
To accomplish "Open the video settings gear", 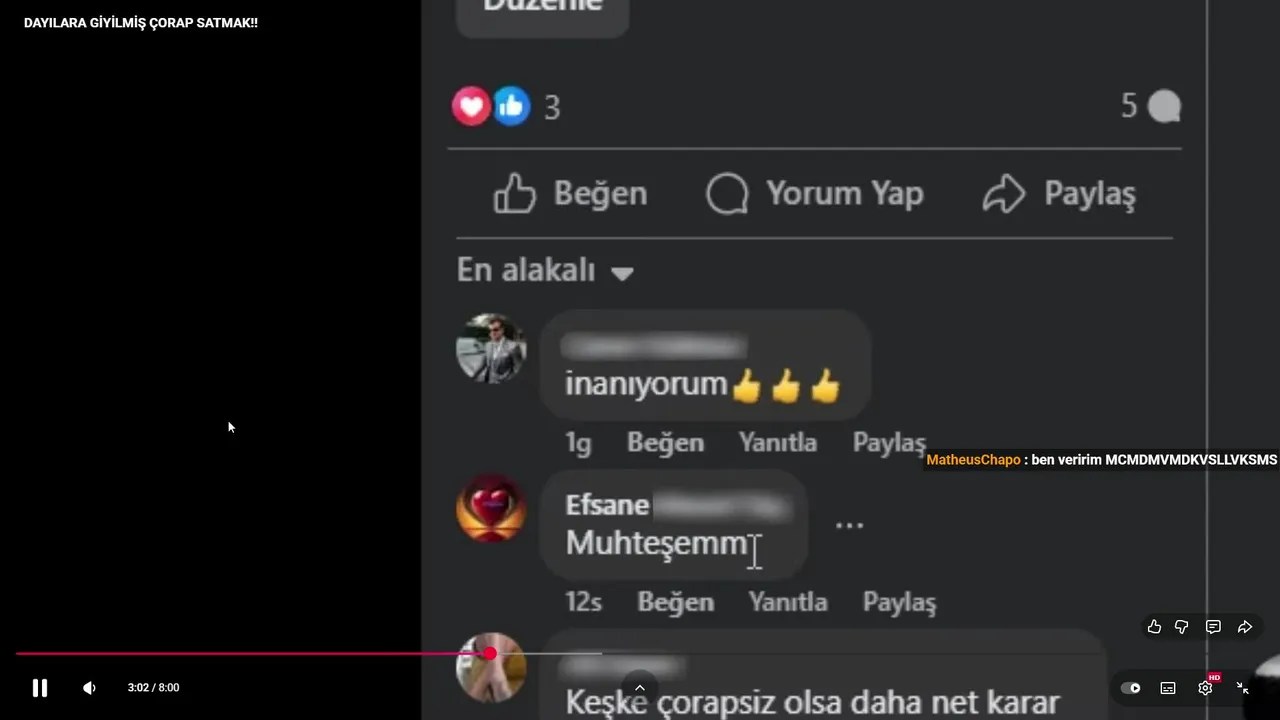I will tap(1206, 687).
